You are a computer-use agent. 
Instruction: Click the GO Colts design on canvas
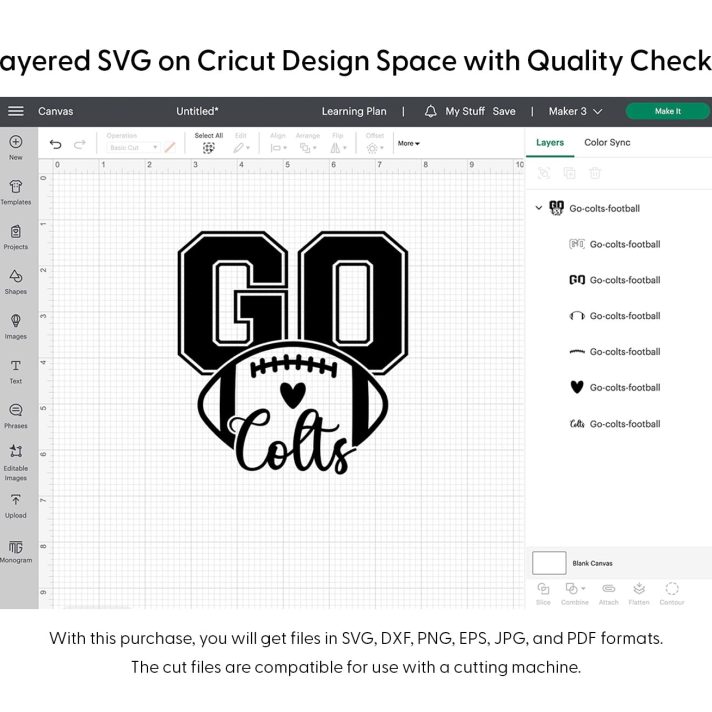pyautogui.click(x=293, y=352)
